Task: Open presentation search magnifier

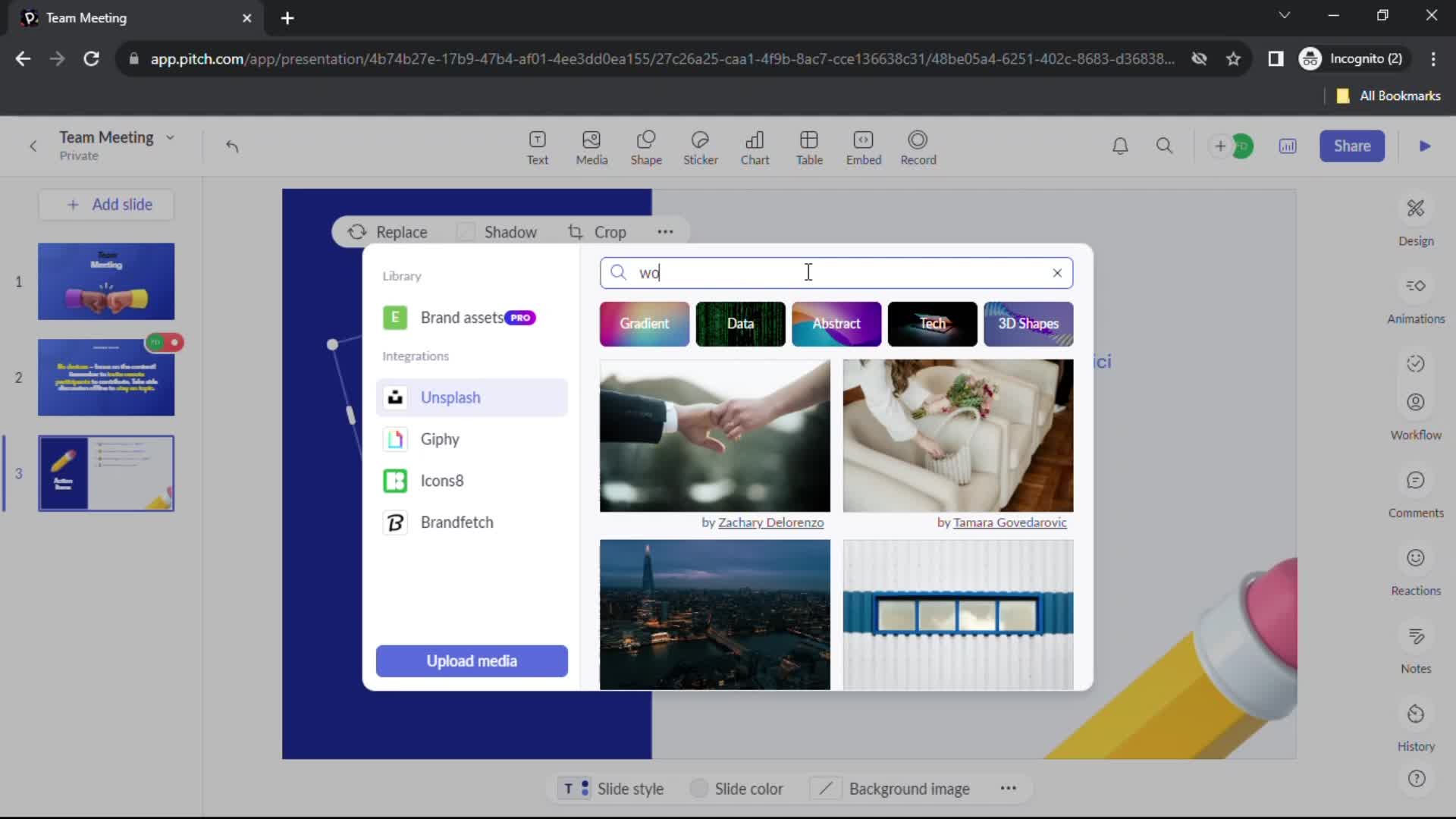Action: click(1164, 146)
